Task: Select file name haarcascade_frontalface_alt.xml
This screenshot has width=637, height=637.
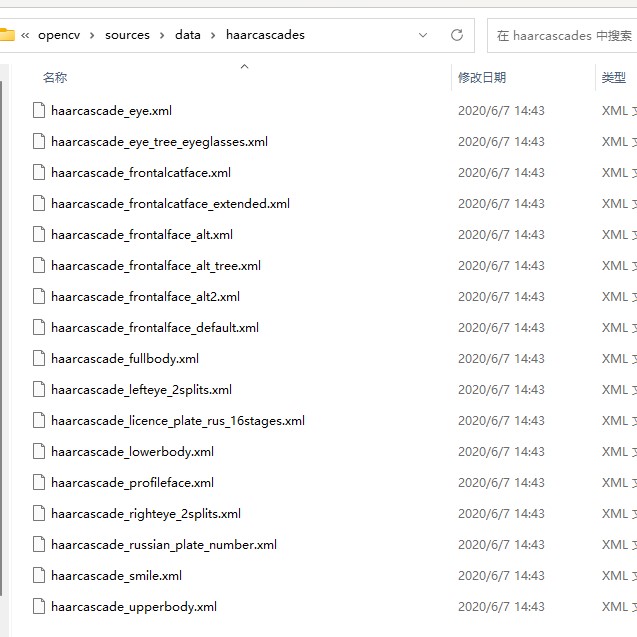Action: coord(142,235)
